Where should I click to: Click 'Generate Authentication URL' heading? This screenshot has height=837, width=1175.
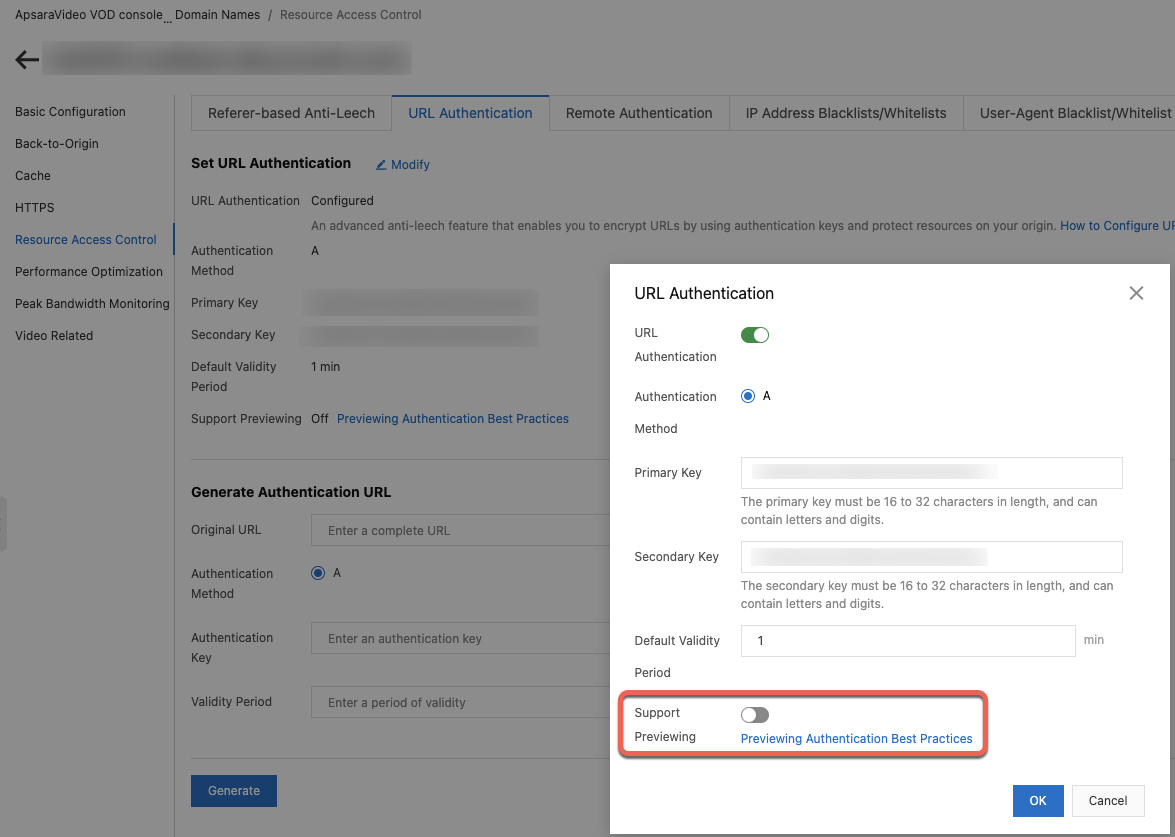[x=291, y=492]
